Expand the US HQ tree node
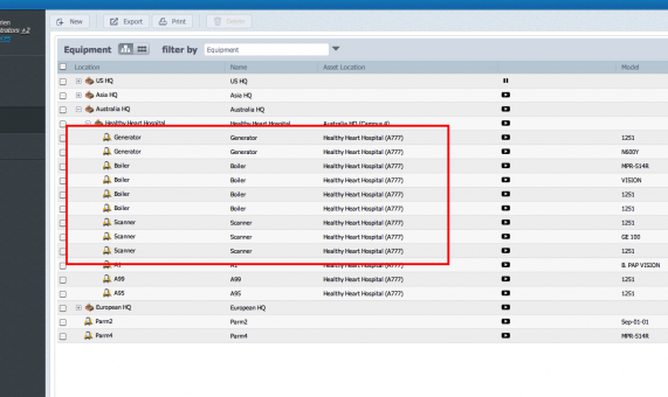The width and height of the screenshot is (668, 397). pos(79,81)
